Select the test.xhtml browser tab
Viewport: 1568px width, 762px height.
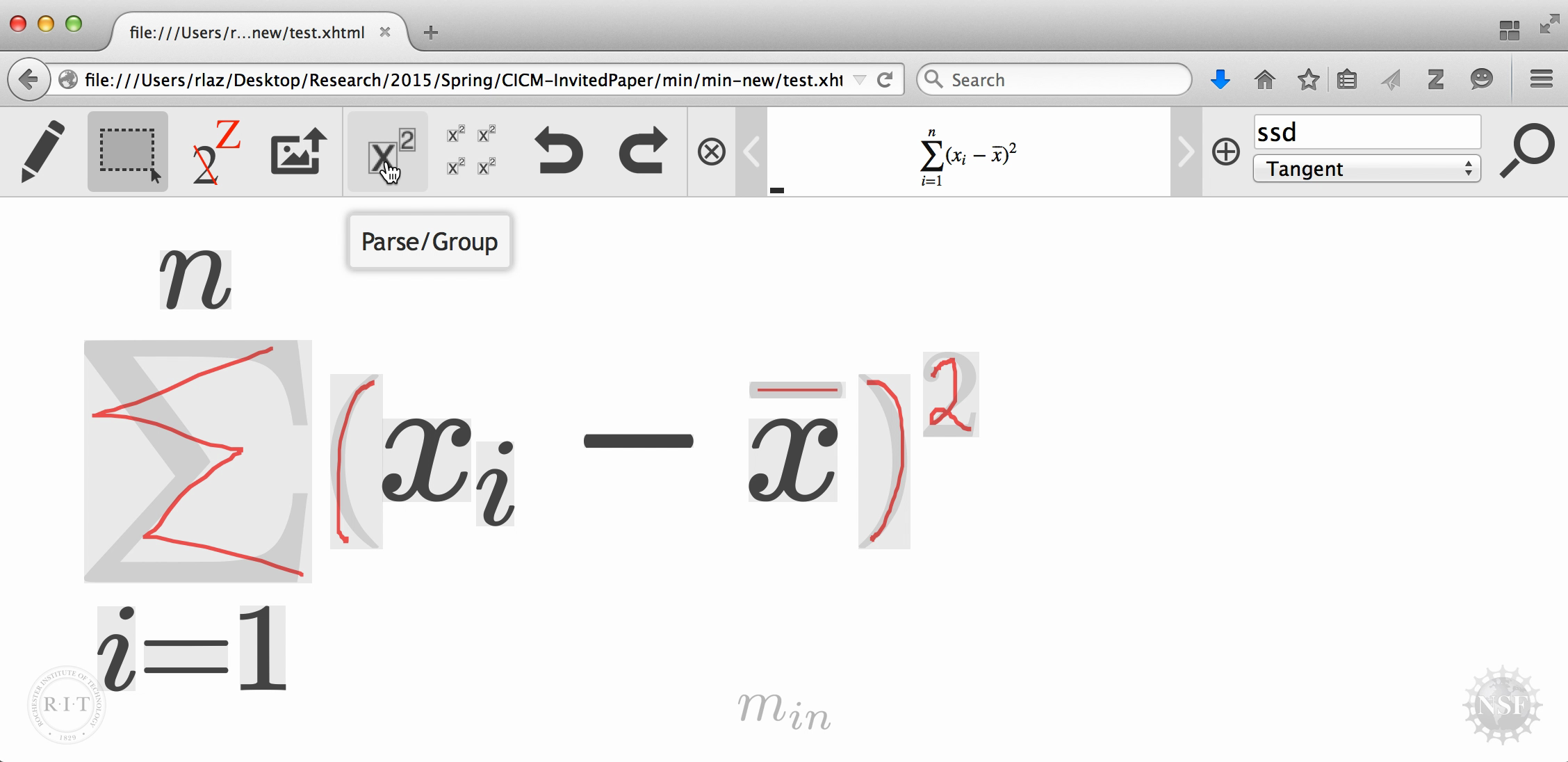point(247,33)
